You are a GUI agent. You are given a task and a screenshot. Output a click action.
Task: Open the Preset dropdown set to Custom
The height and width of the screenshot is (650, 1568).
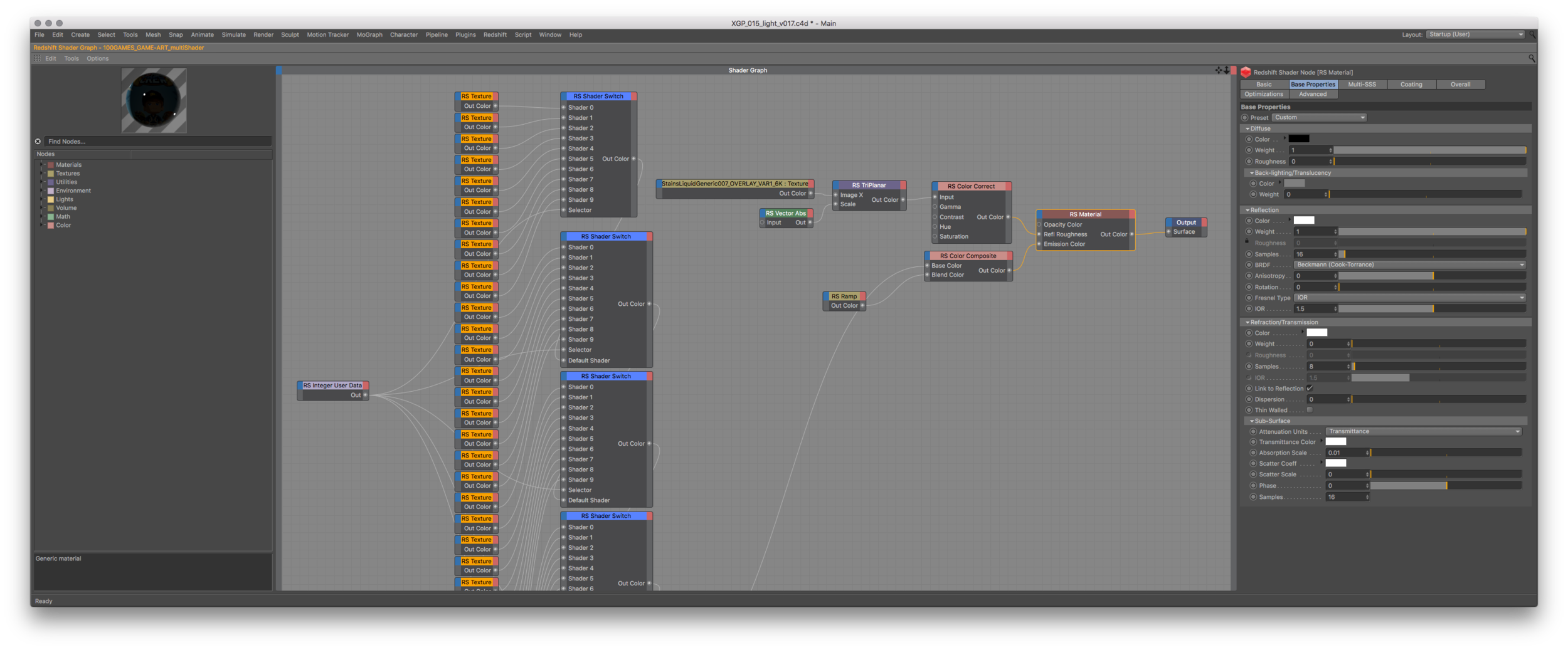coord(1319,118)
